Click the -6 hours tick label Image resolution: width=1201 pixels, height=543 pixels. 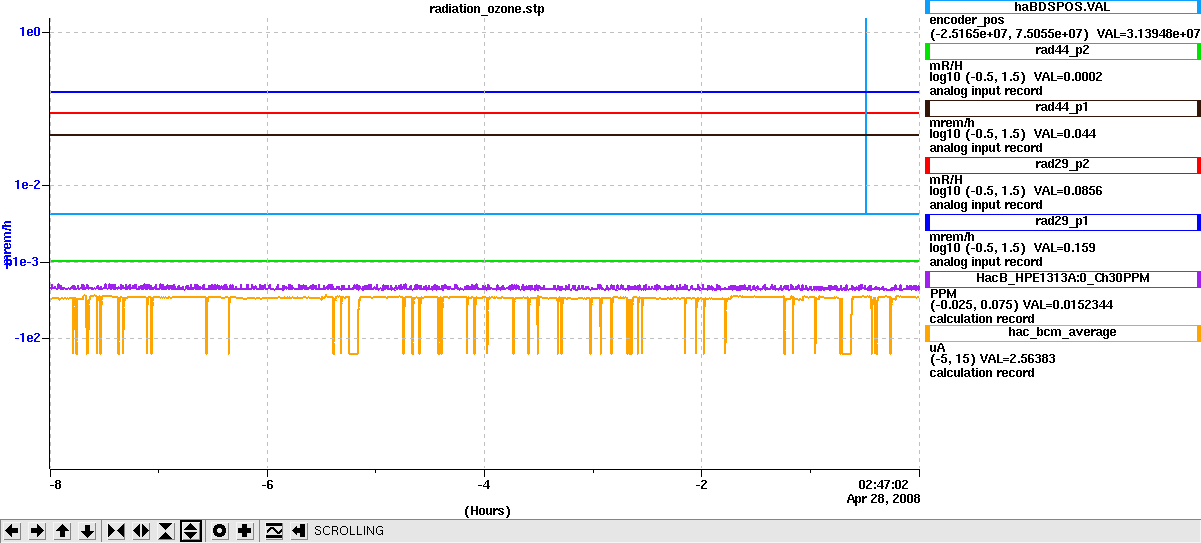coord(267,485)
